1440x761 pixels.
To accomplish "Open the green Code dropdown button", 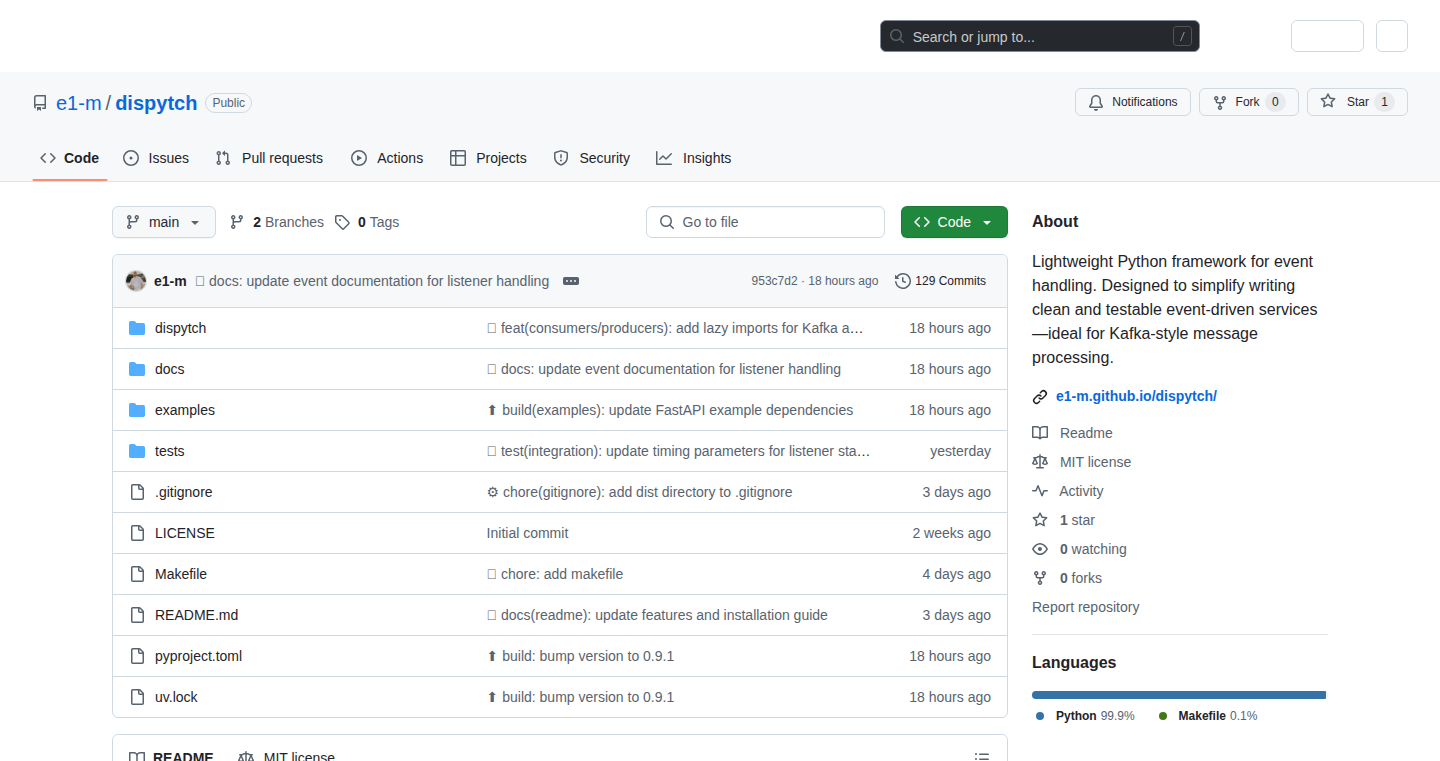I will [954, 222].
